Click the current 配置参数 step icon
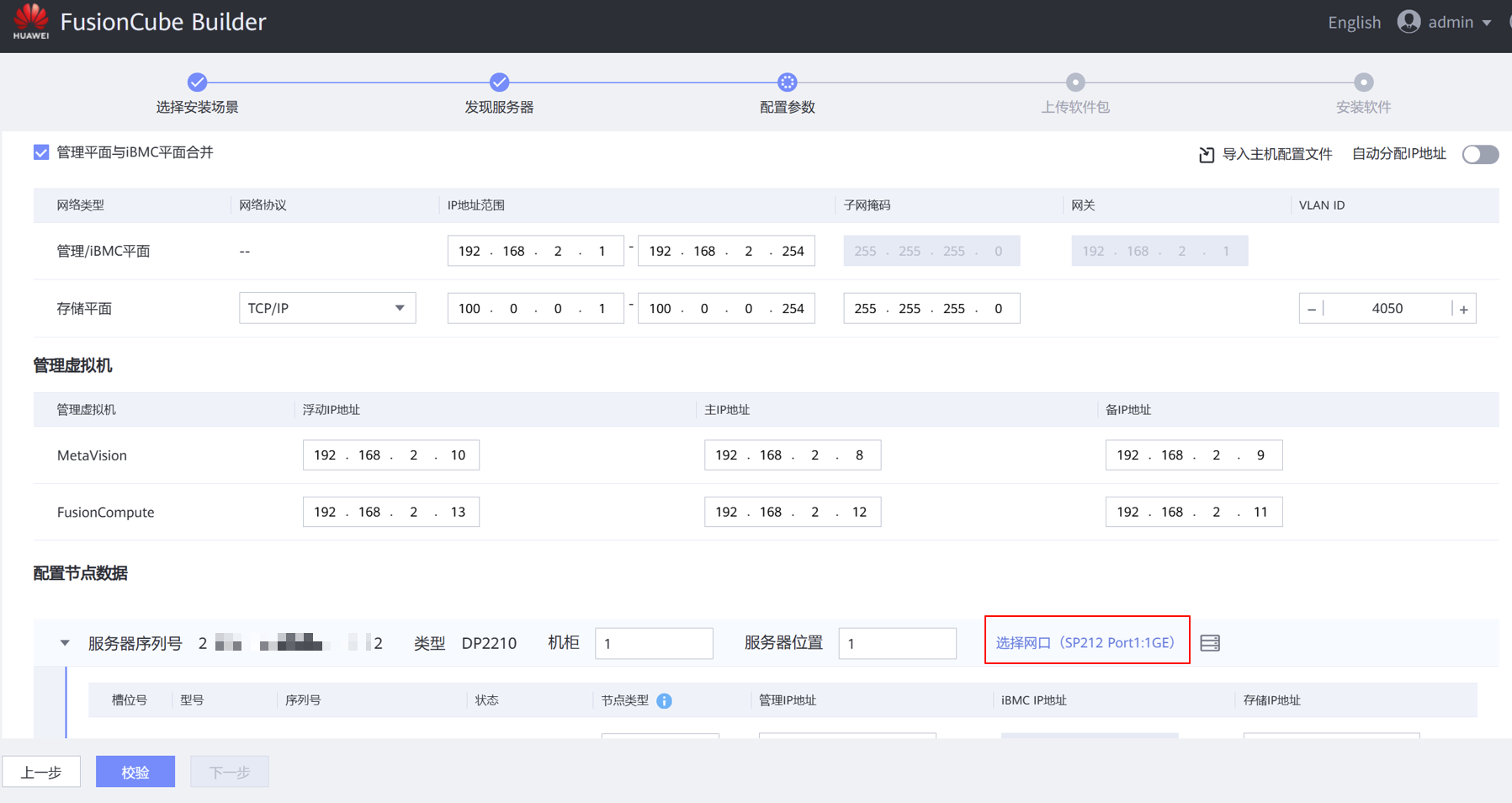 tap(787, 82)
